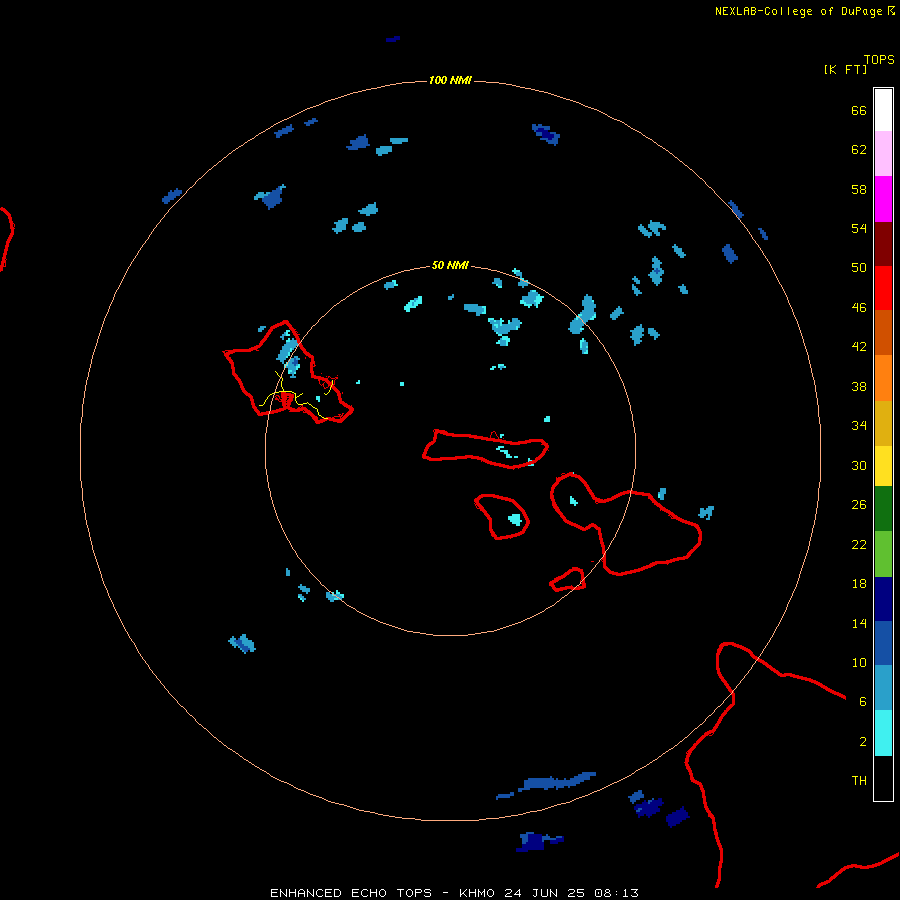
Task: Click the NEXLAB-College of DuPage text
Action: click(798, 11)
